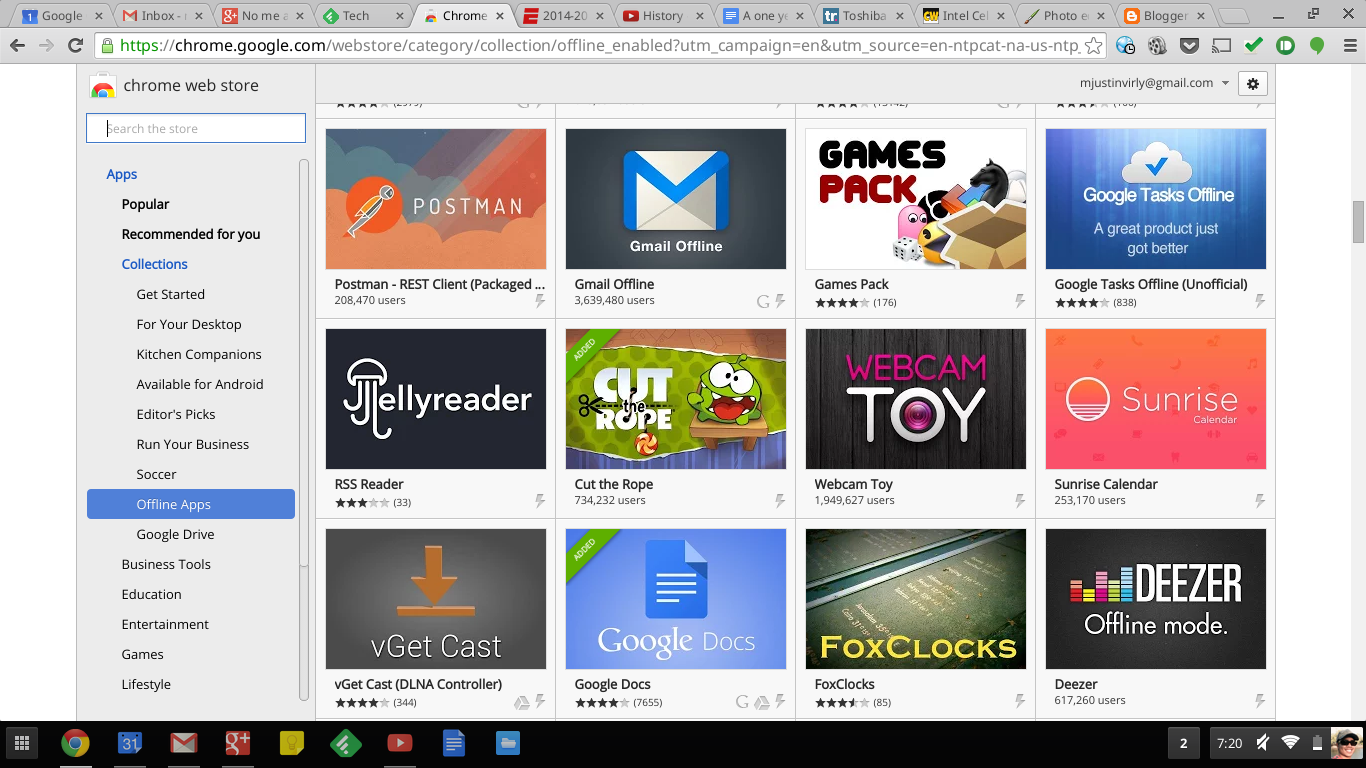Launch Chrome from the shelf
The height and width of the screenshot is (768, 1366).
point(75,743)
